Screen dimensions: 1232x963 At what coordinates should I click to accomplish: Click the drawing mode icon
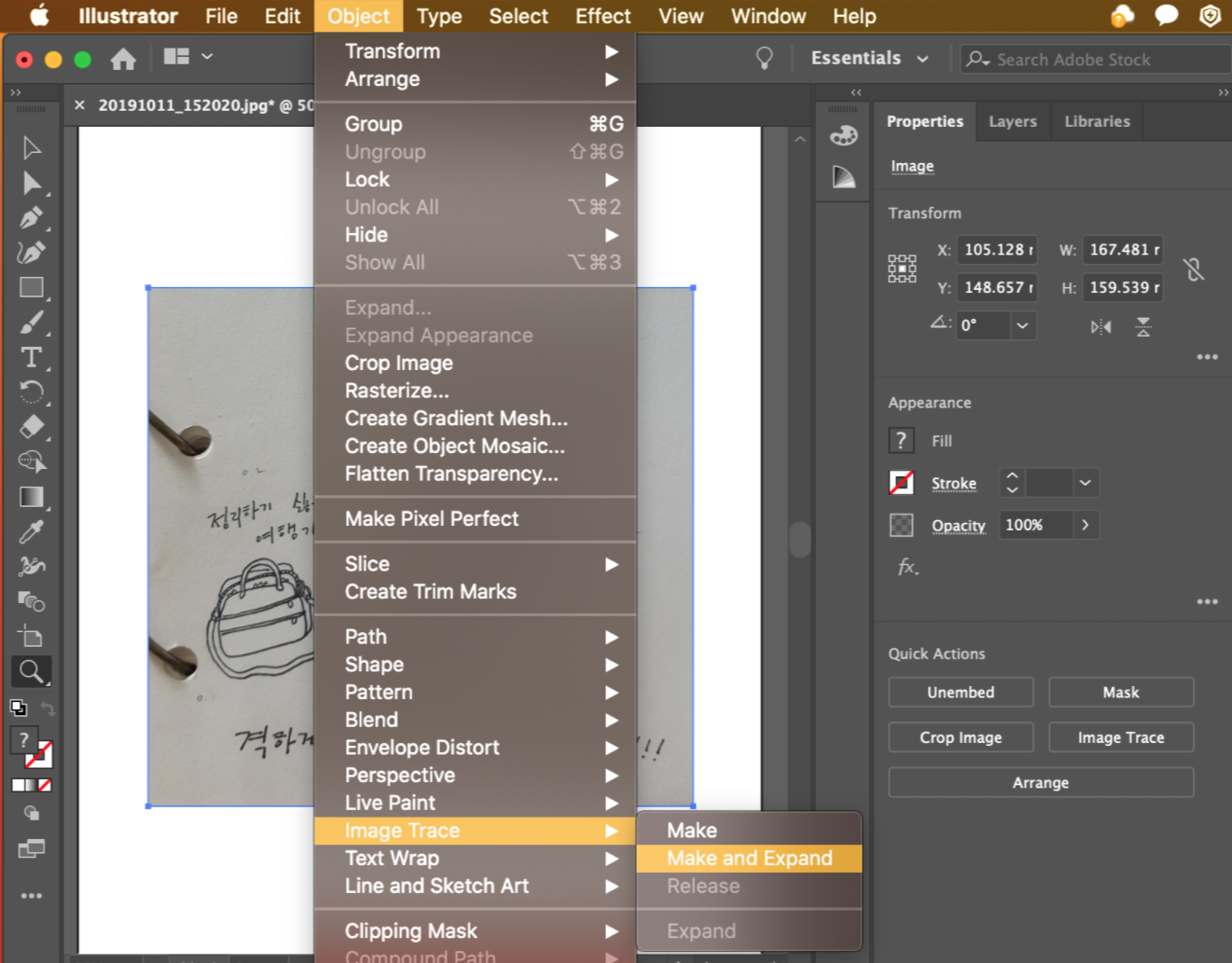click(x=31, y=813)
